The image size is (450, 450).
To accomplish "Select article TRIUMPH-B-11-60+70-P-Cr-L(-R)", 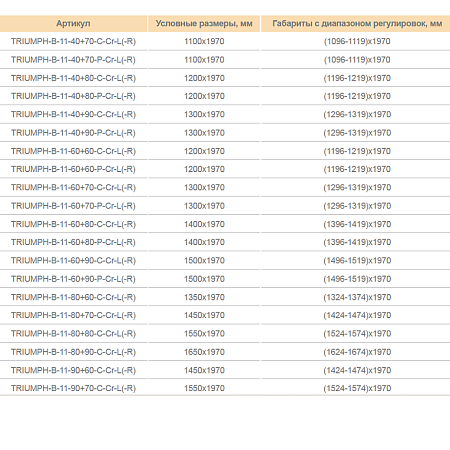I will click(x=73, y=206).
